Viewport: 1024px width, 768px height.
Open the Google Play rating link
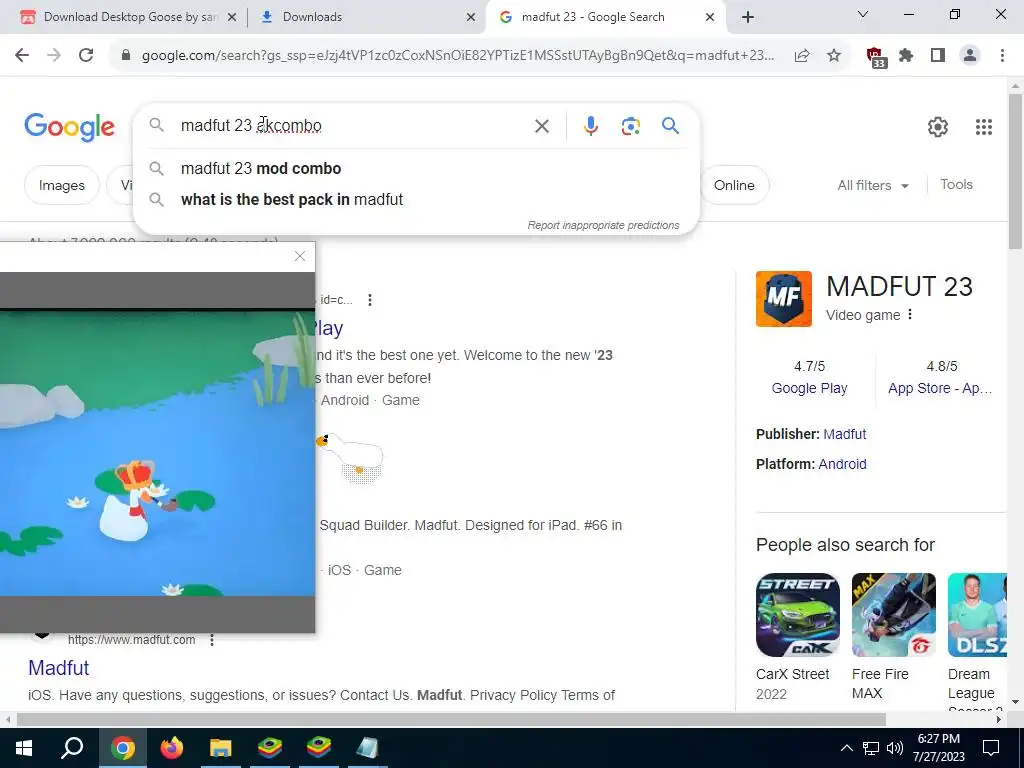point(809,388)
